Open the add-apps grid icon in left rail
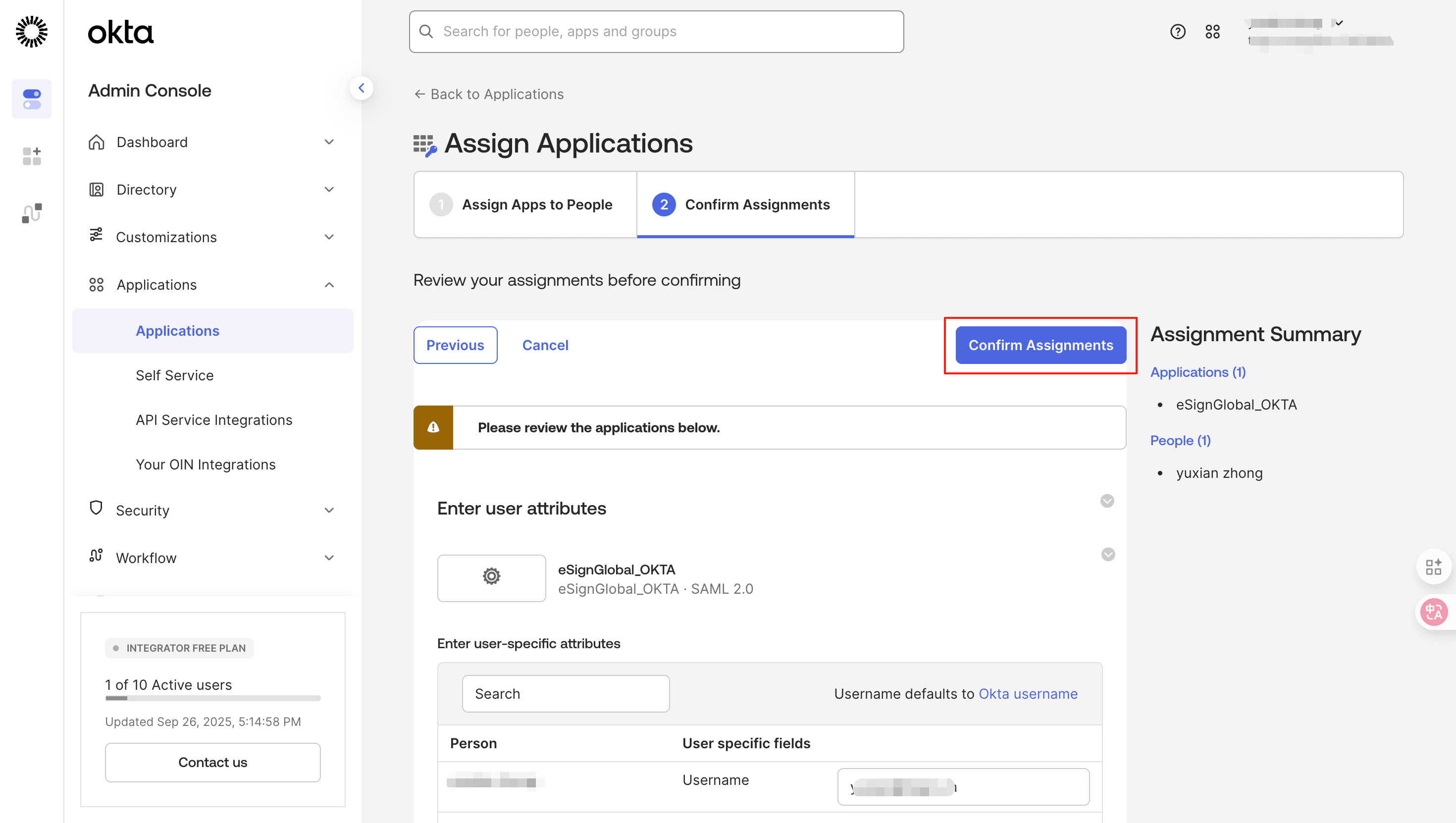The width and height of the screenshot is (1456, 823). click(x=32, y=156)
